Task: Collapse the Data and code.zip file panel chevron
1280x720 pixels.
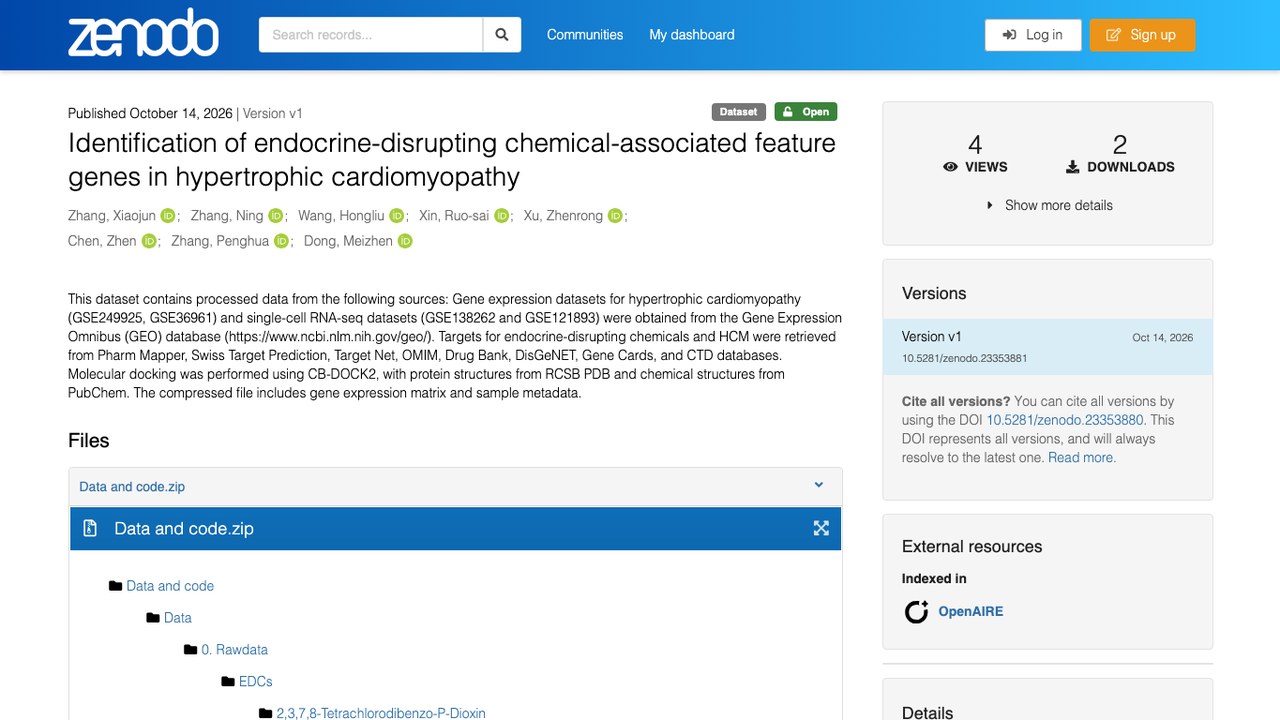Action: (818, 485)
